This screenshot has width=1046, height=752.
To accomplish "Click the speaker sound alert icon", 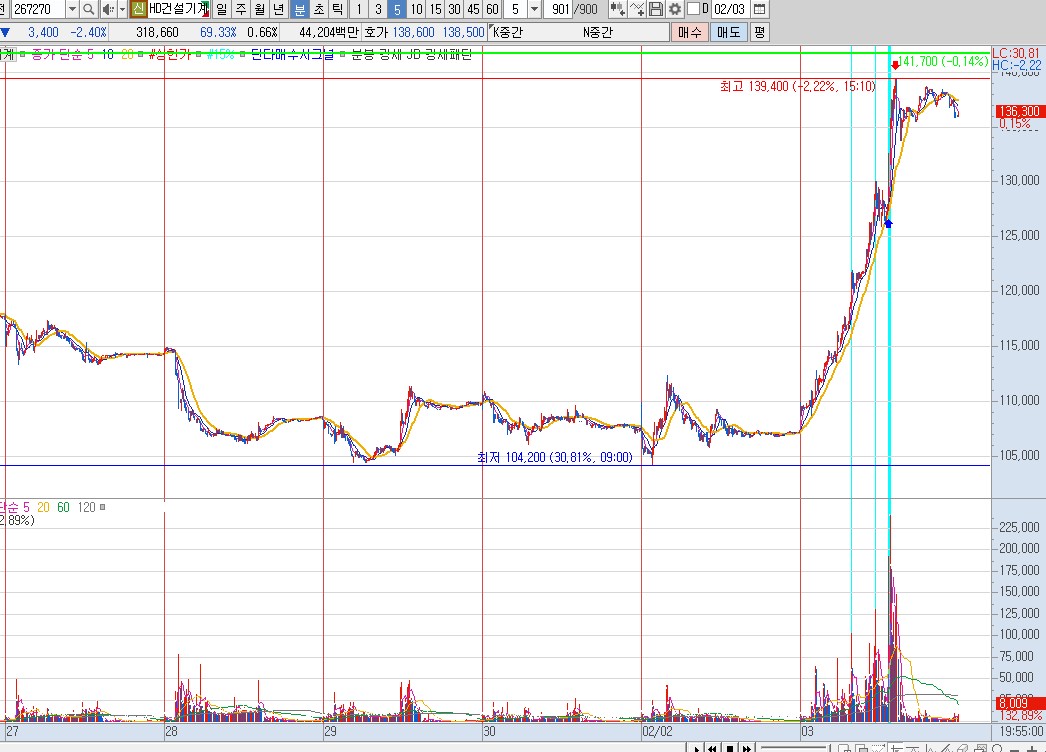I will (x=107, y=9).
